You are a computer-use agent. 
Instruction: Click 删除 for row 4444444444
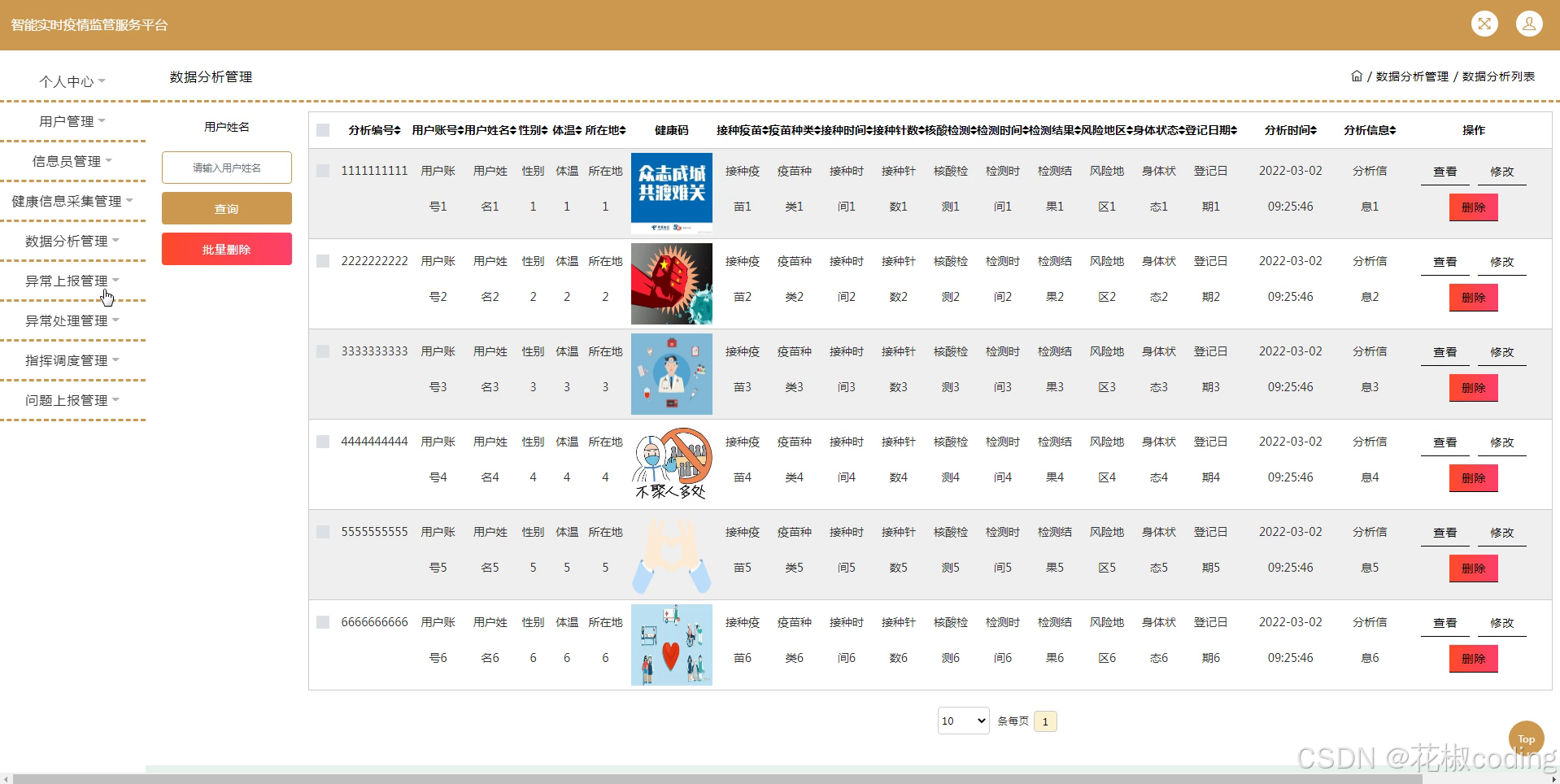(x=1474, y=478)
